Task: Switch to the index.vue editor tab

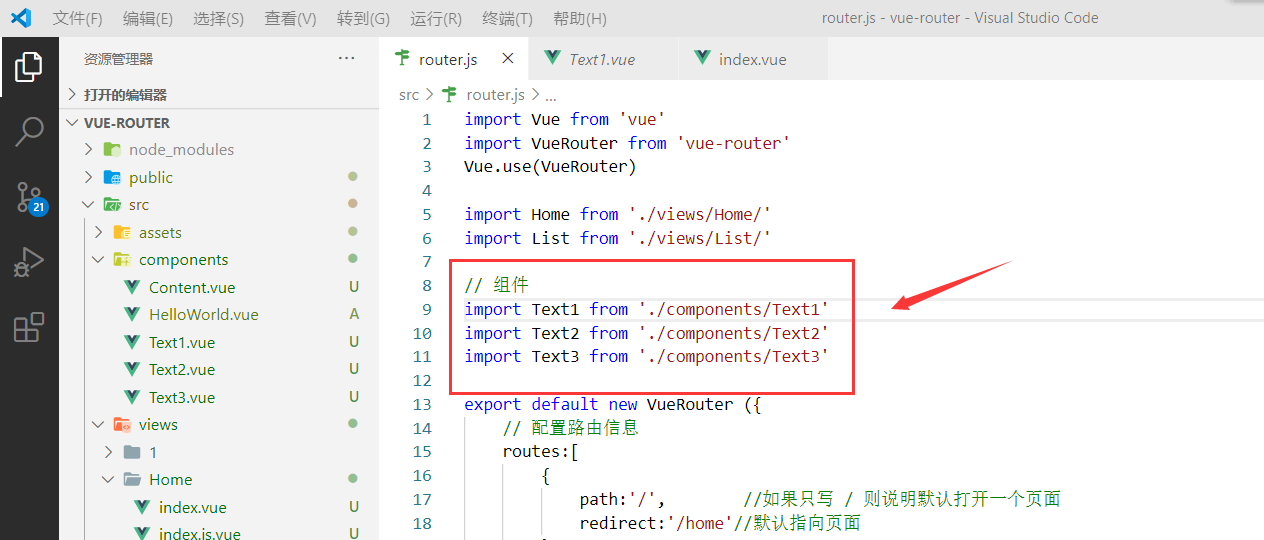Action: pos(753,59)
